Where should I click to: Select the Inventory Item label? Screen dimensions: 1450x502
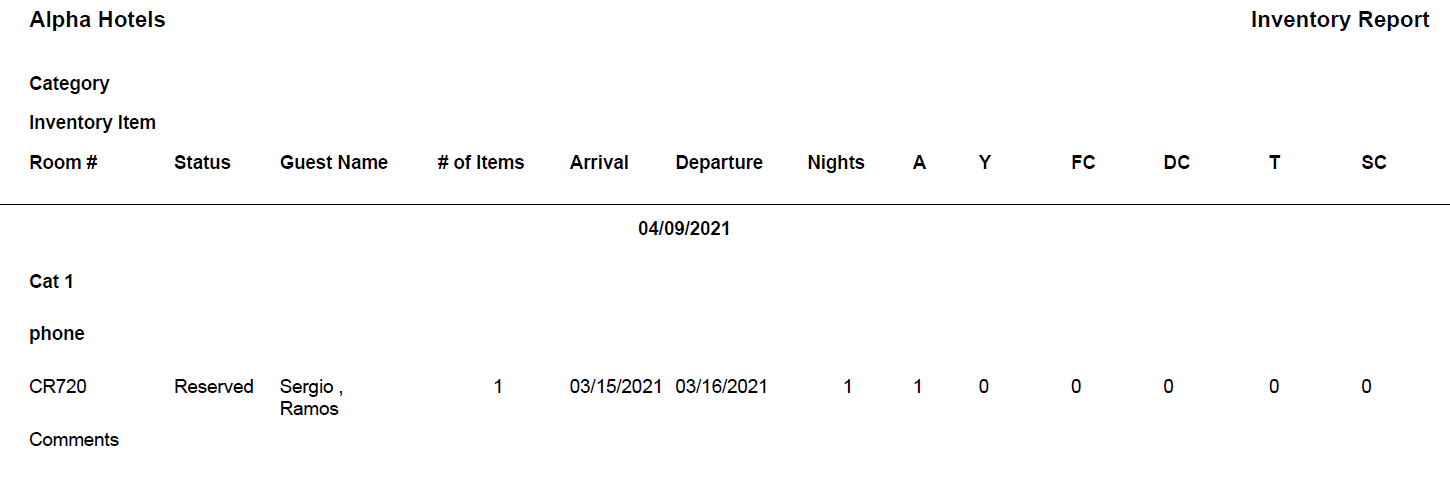pos(92,123)
